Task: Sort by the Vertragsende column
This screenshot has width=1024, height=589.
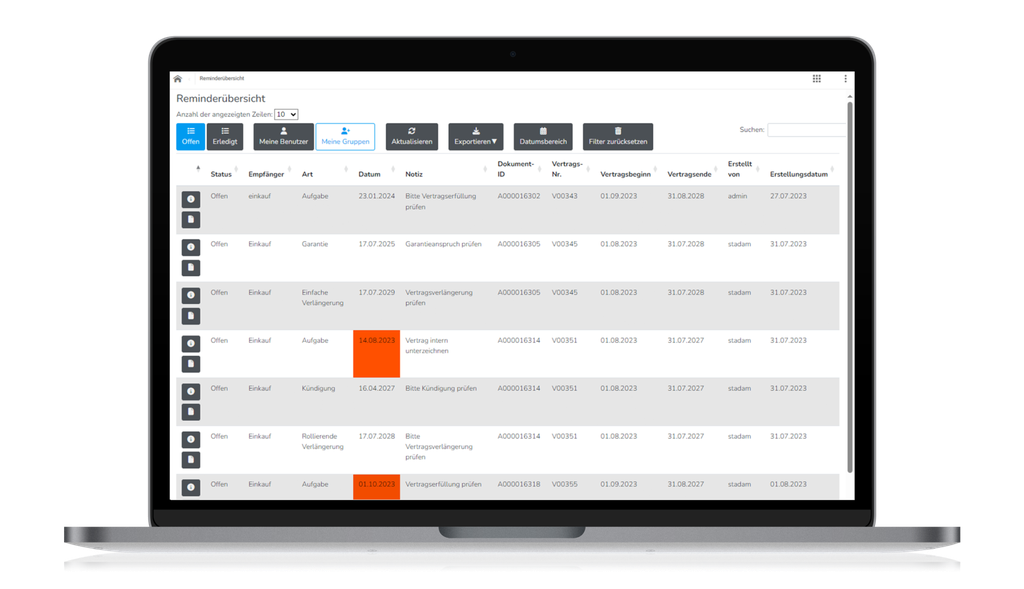Action: pyautogui.click(x=689, y=174)
